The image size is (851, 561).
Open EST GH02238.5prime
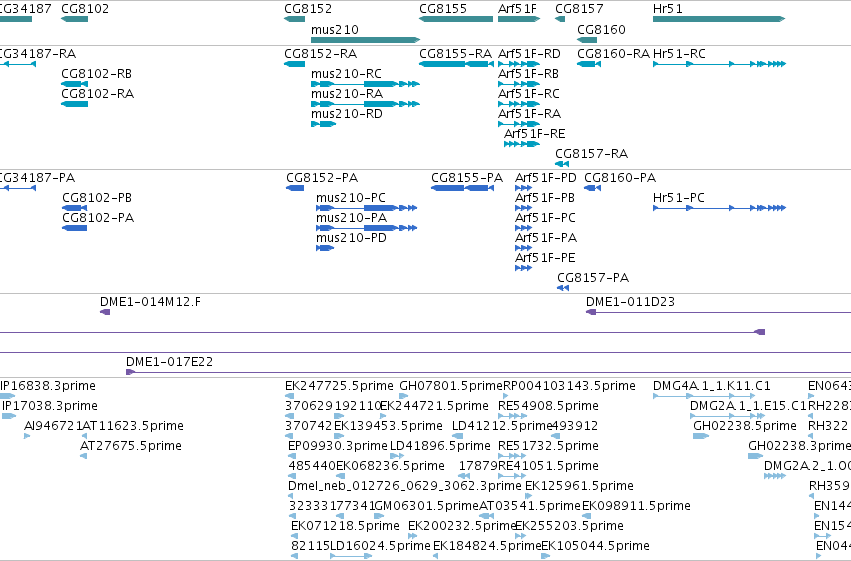(x=745, y=426)
